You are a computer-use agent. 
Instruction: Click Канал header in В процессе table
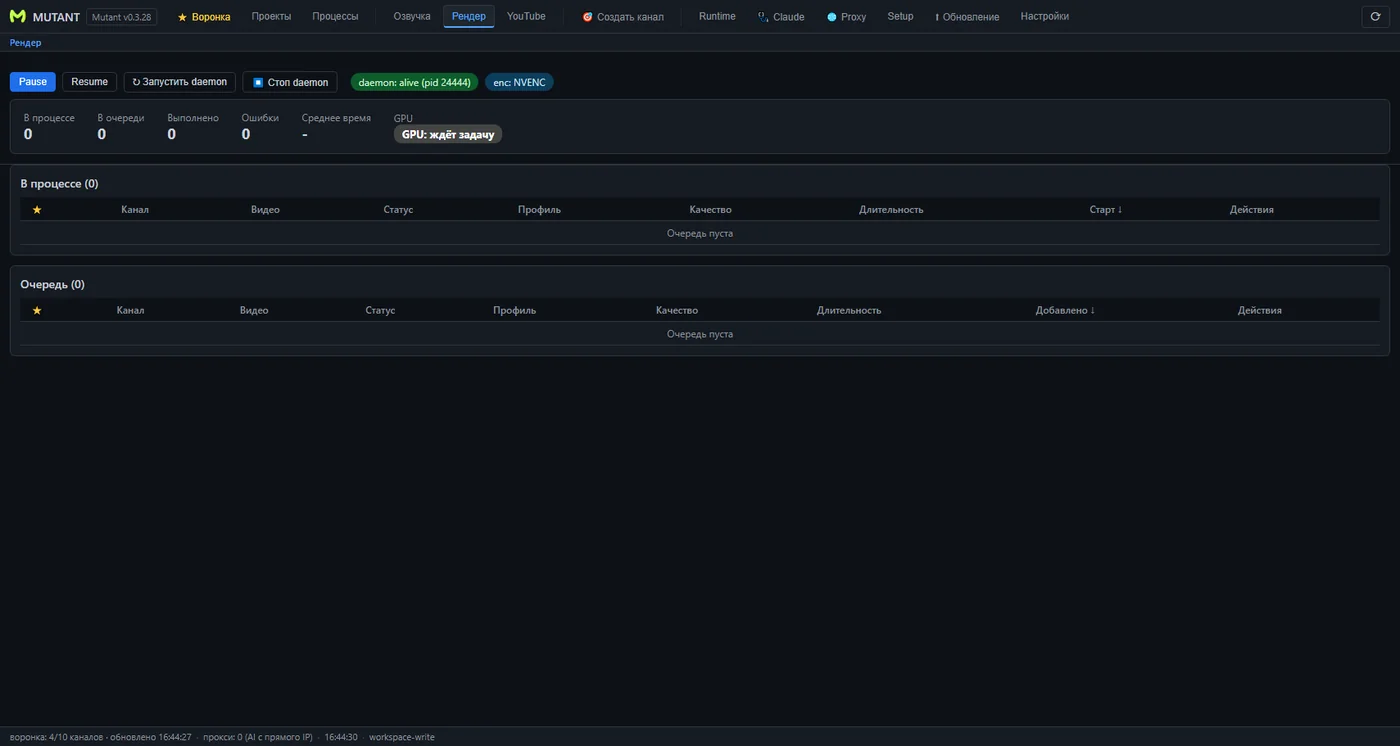point(135,210)
